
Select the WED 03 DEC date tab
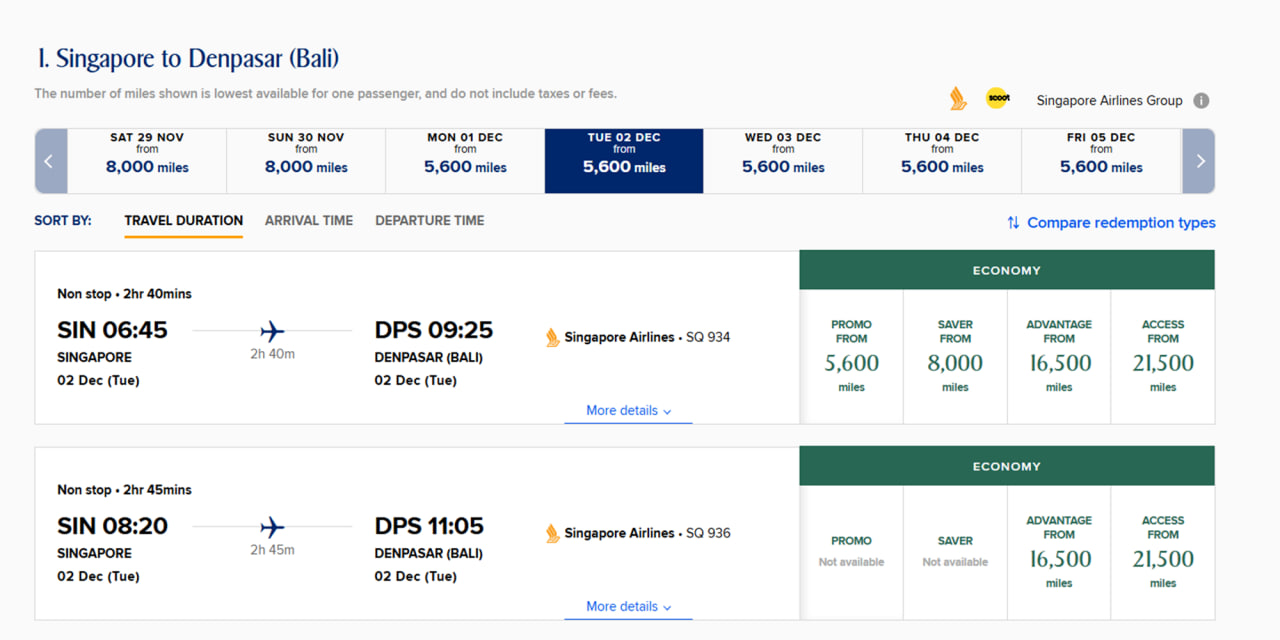783,161
